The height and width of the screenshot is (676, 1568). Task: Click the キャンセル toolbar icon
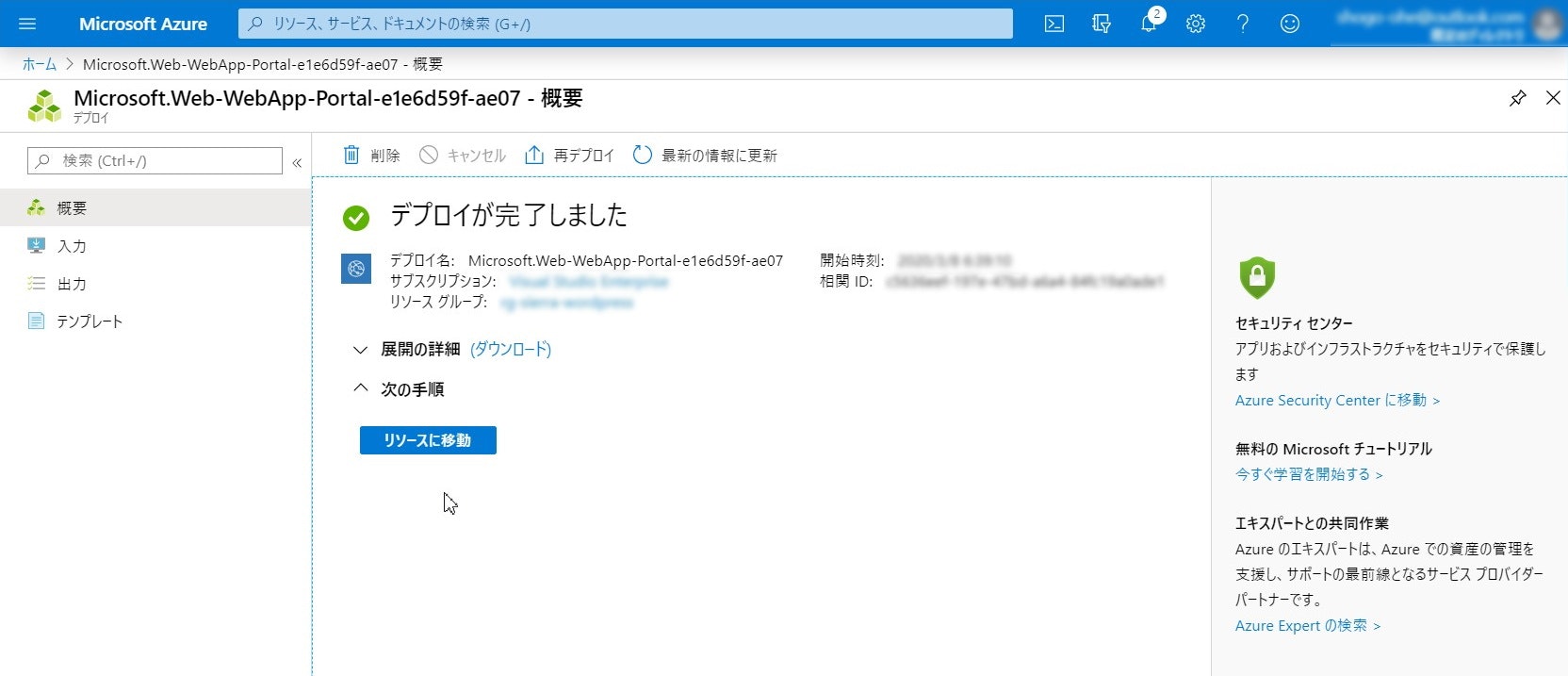pos(429,155)
